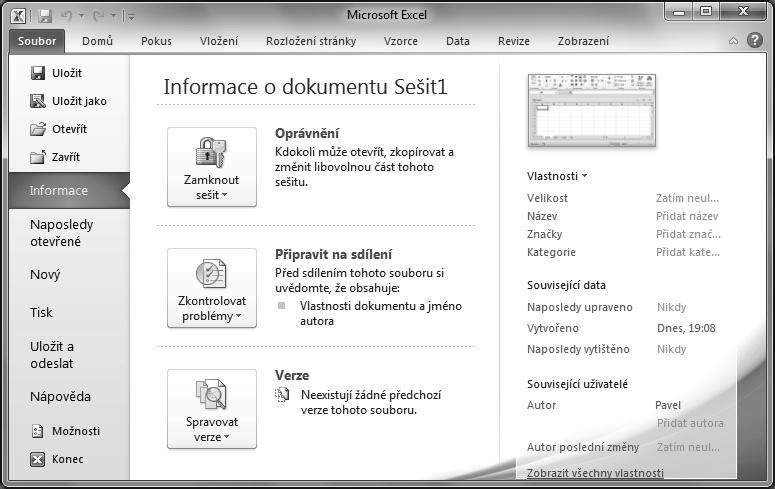Click the Oprávnění heading
Screen dimensions: 775x489
point(307,133)
